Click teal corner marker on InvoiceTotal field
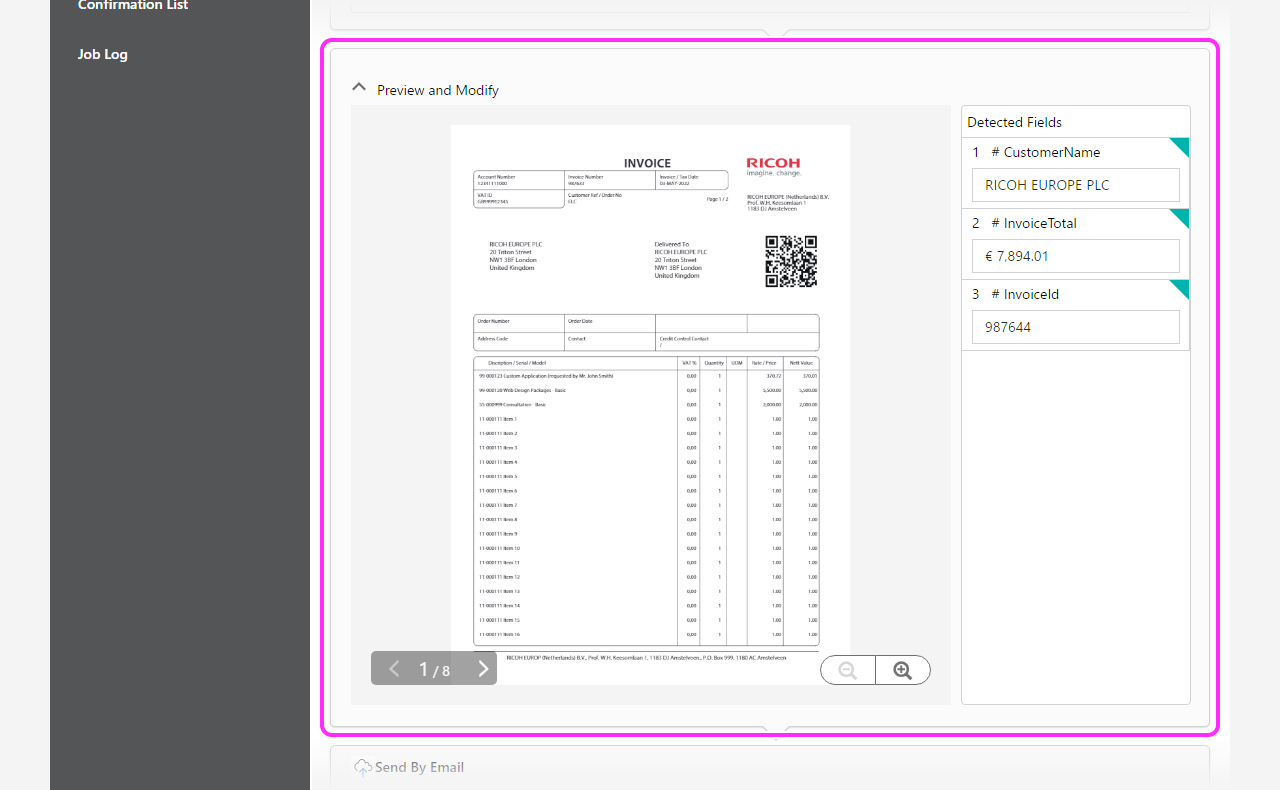 (x=1182, y=216)
